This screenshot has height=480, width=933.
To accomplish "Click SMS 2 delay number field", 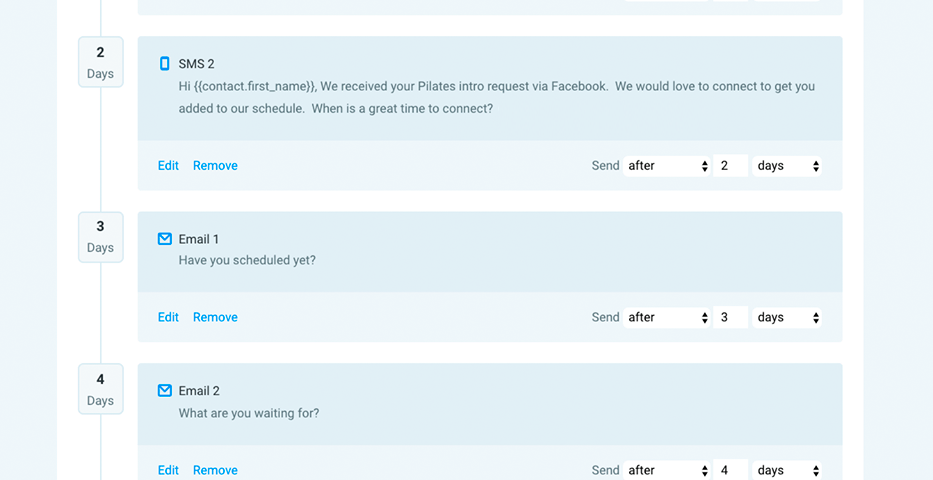I will 731,166.
